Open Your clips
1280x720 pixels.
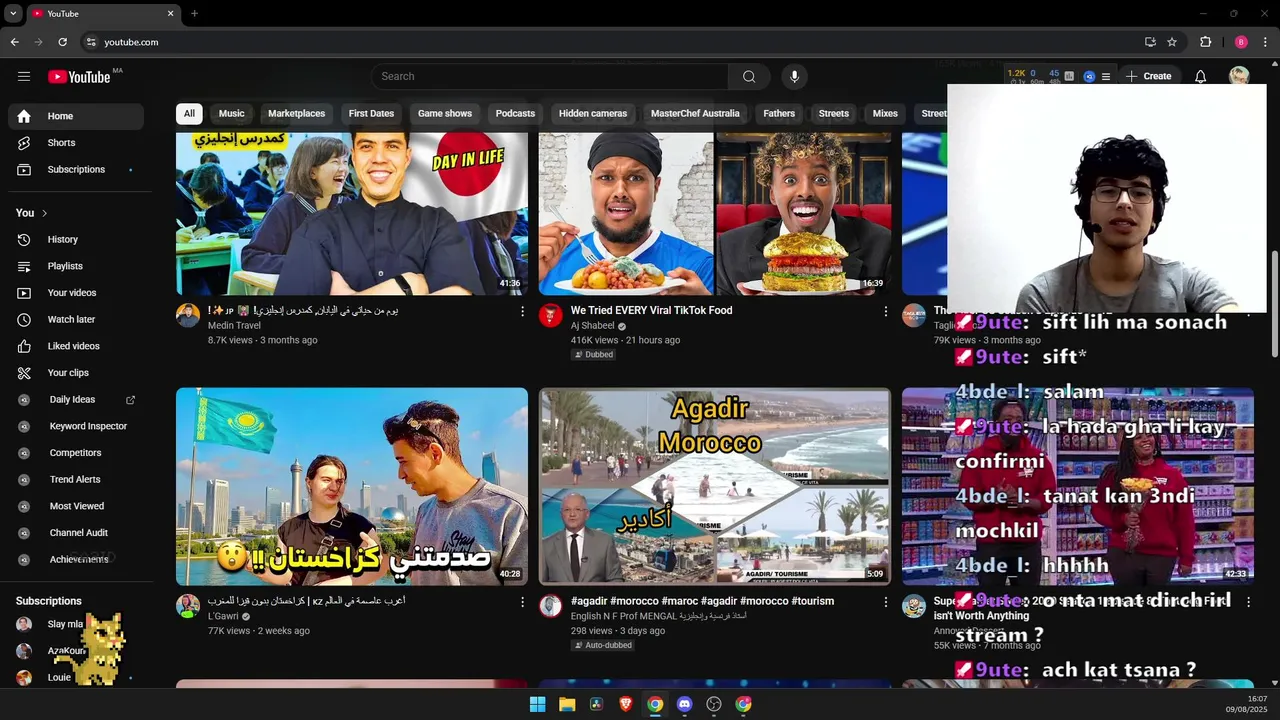[76, 373]
